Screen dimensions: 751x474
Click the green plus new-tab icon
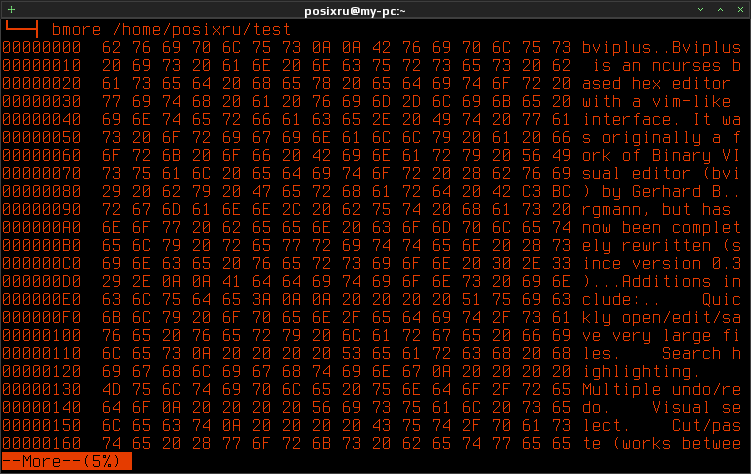tap(11, 10)
